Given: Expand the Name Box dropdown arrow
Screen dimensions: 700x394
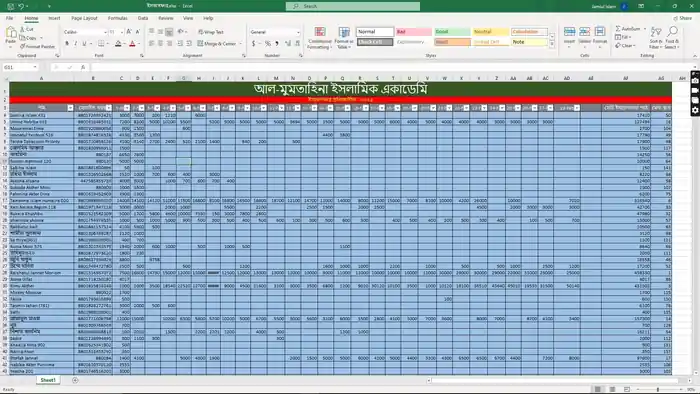Looking at the screenshot, I should 35,67.
